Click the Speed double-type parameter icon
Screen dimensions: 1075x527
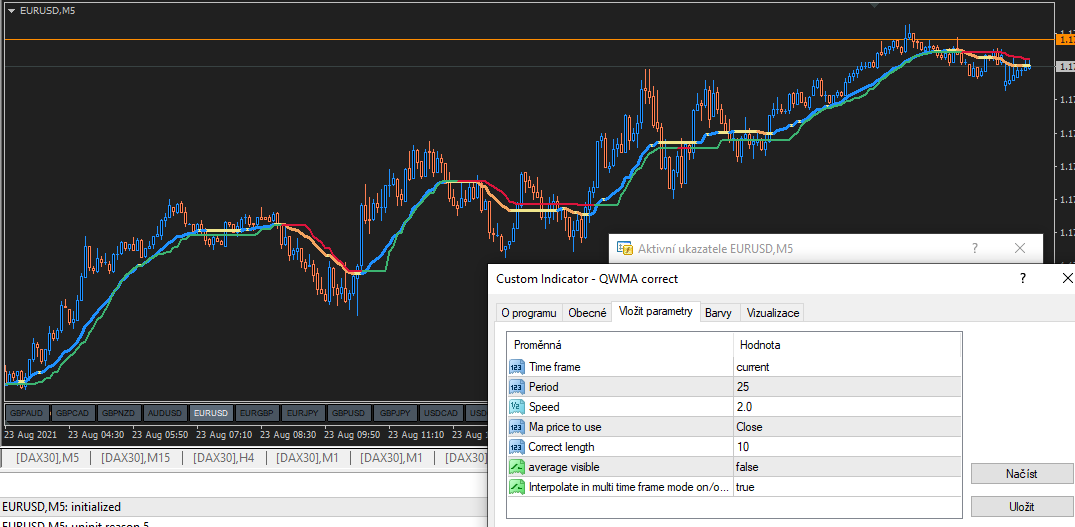coord(517,407)
